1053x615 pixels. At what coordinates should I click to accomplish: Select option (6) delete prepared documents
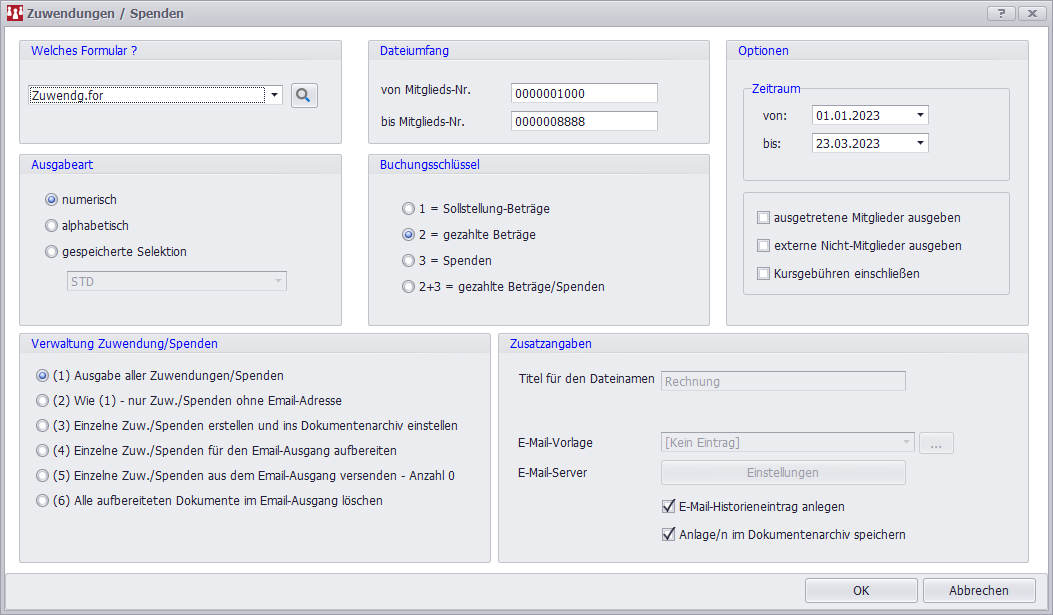coord(43,501)
